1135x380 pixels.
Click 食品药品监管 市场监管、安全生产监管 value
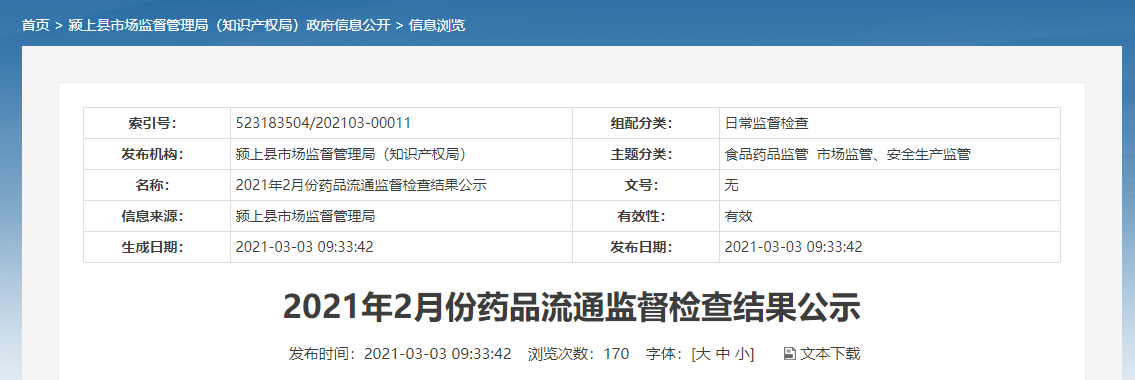pos(848,154)
